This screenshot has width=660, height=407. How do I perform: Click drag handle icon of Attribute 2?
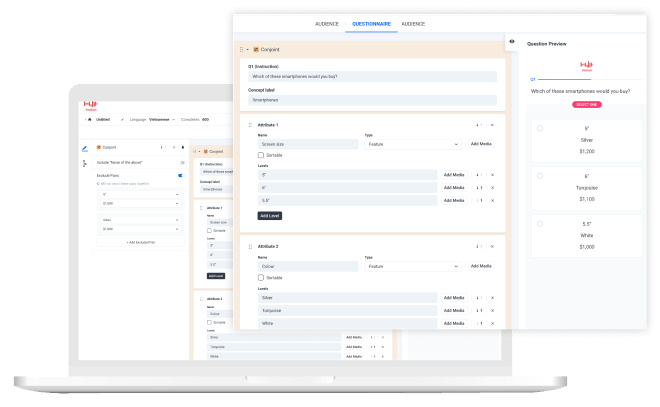pyautogui.click(x=248, y=245)
